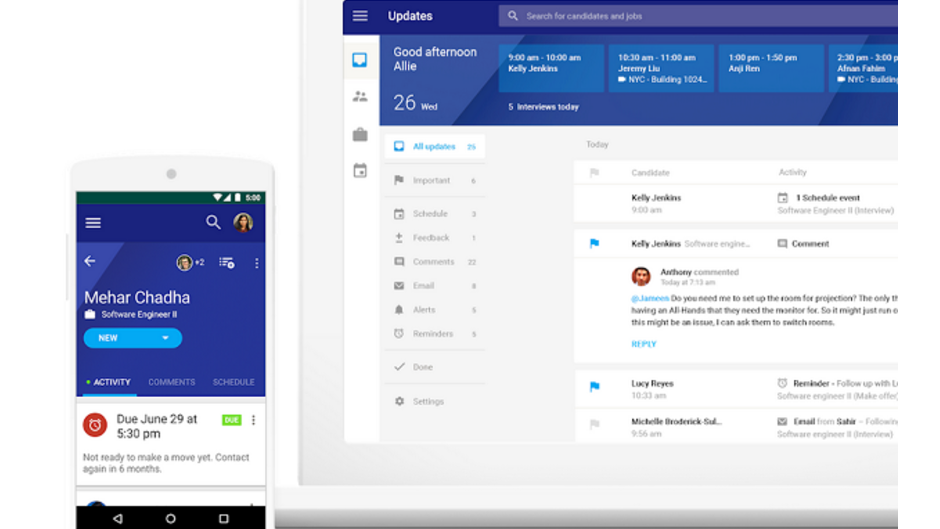The width and height of the screenshot is (940, 529).
Task: Select the All updates filter
Action: coord(435,146)
